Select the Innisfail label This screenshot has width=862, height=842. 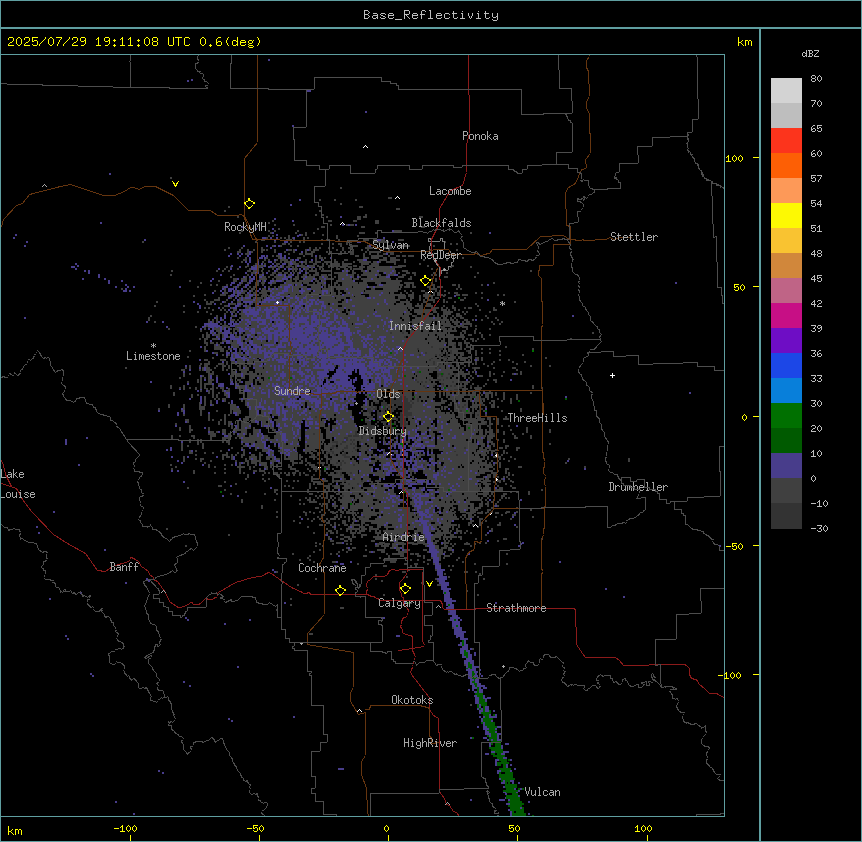[415, 326]
